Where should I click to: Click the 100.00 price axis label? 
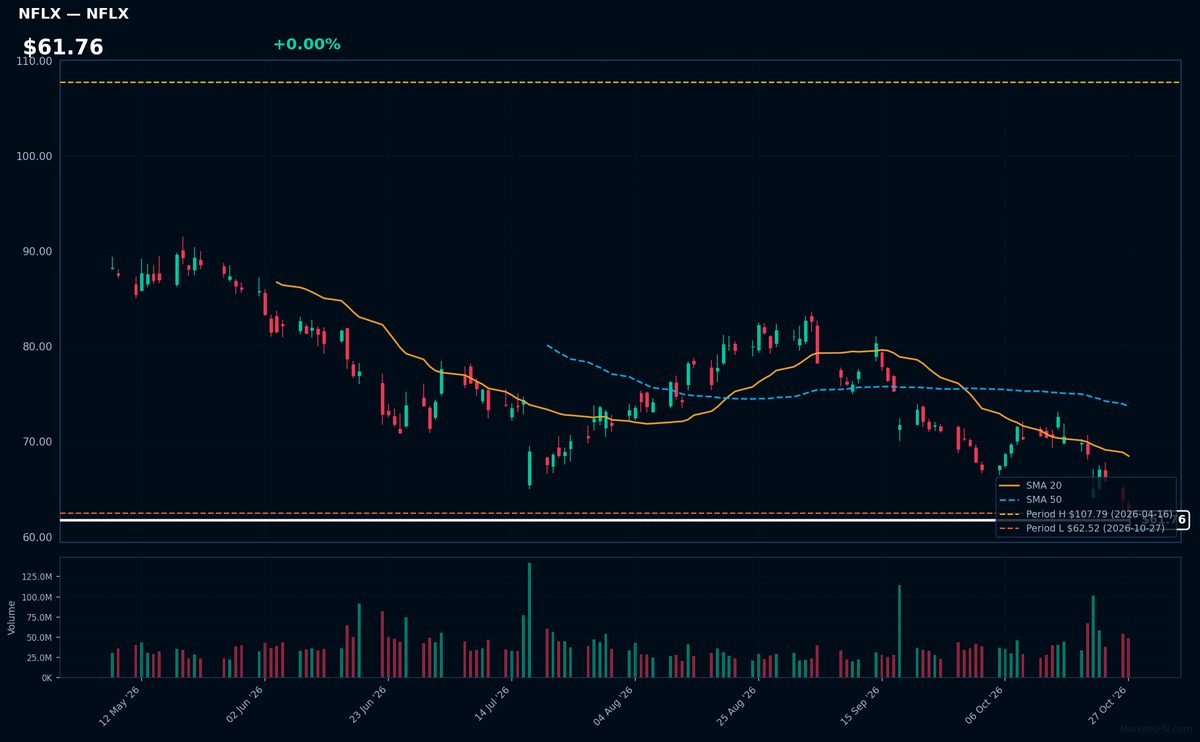pyautogui.click(x=35, y=156)
